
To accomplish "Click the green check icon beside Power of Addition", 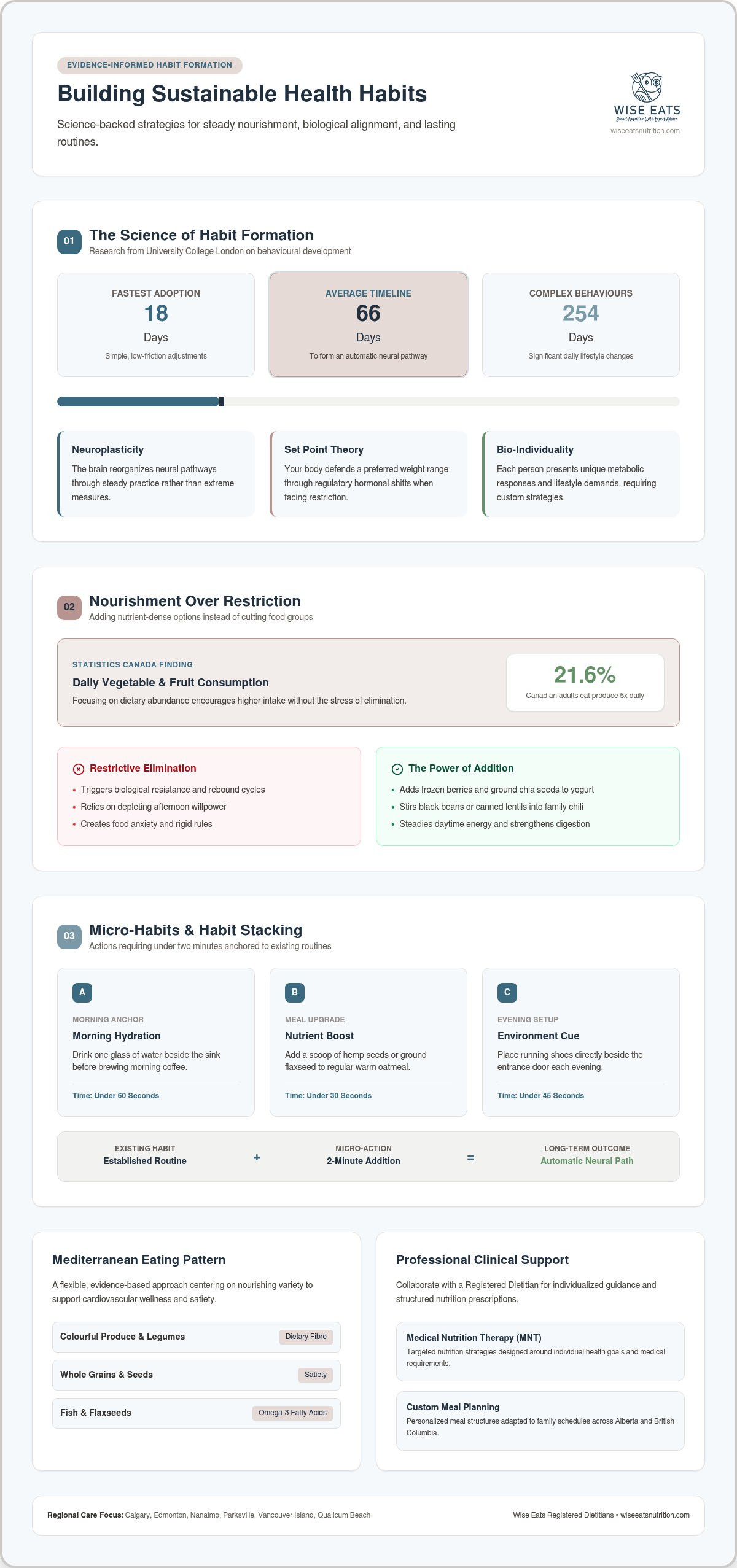I will (397, 769).
